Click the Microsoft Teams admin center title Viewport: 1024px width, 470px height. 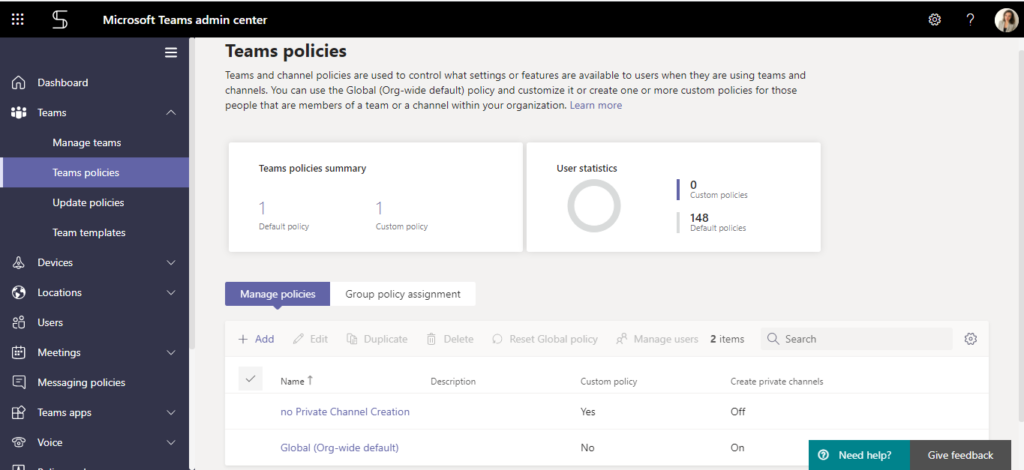[185, 20]
